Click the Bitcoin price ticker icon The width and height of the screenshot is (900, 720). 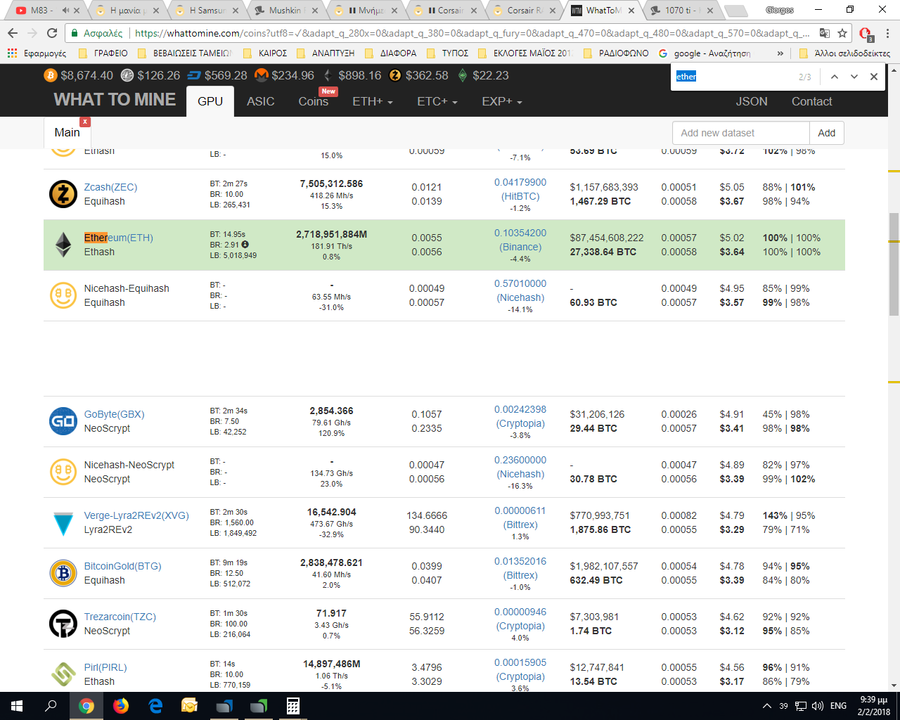[x=51, y=75]
